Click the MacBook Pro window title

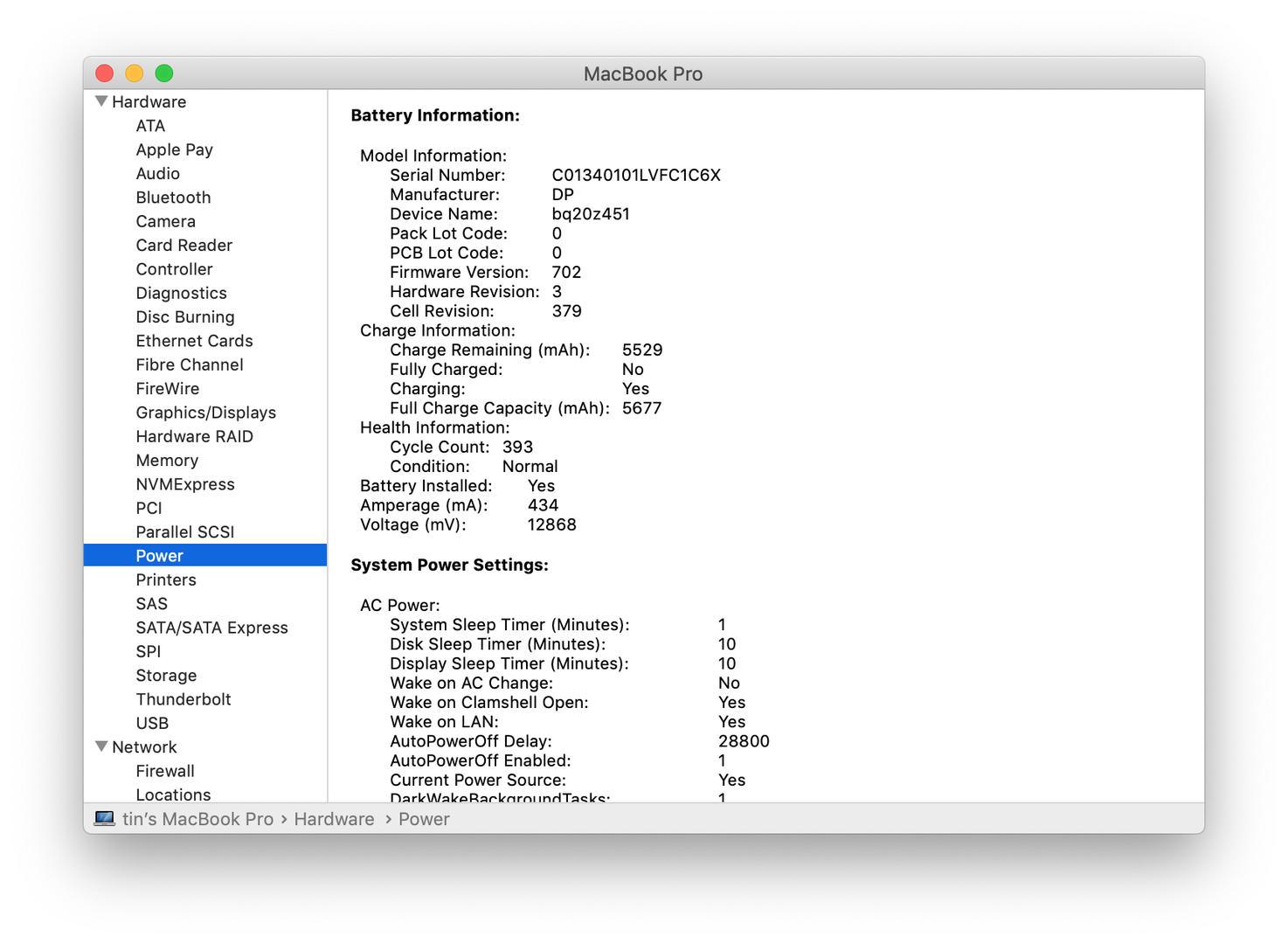point(643,73)
